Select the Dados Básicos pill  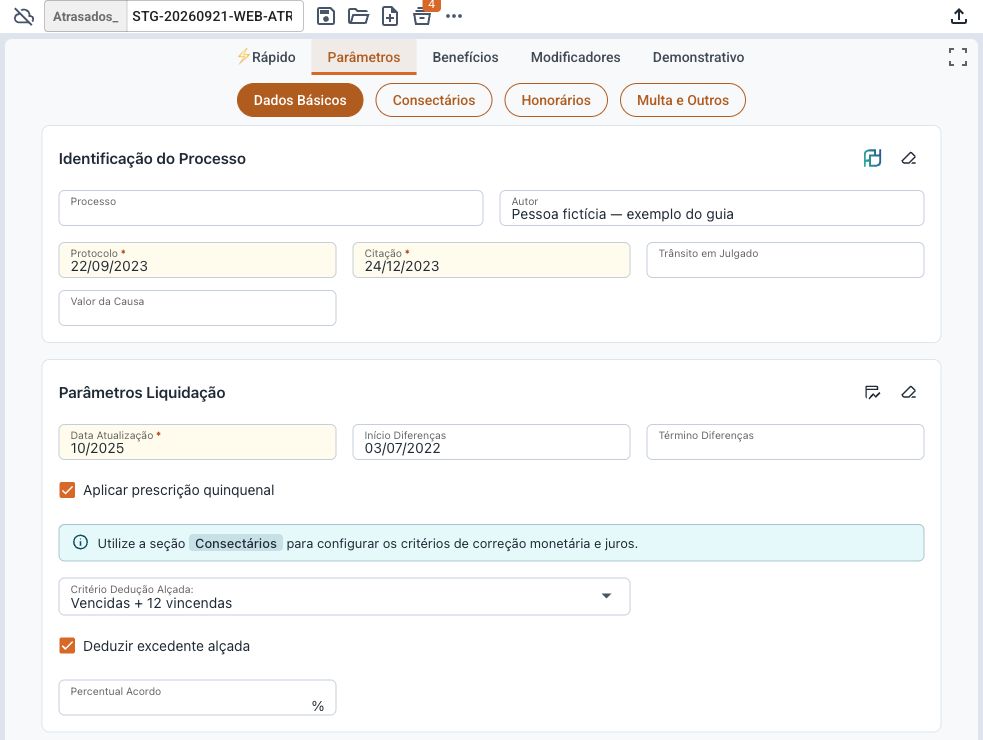[300, 100]
